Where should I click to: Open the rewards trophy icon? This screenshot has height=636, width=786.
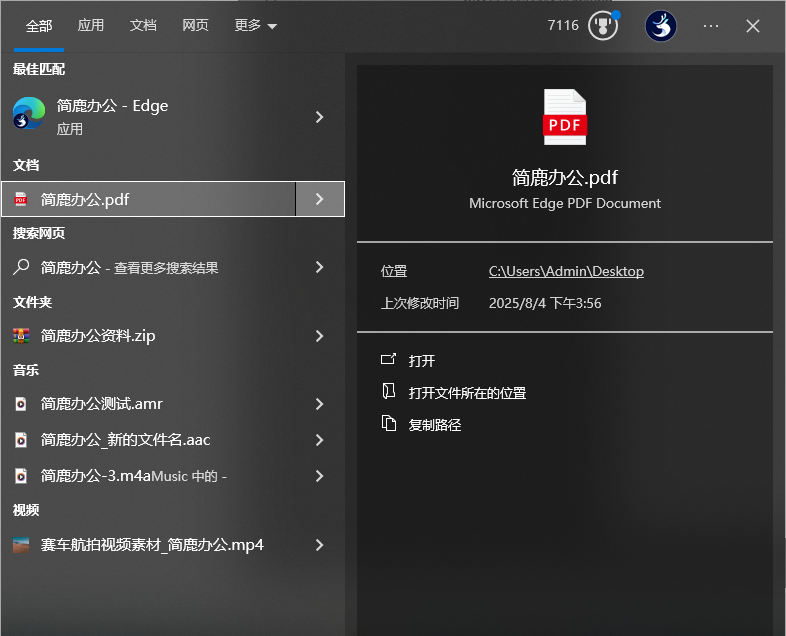[x=603, y=26]
